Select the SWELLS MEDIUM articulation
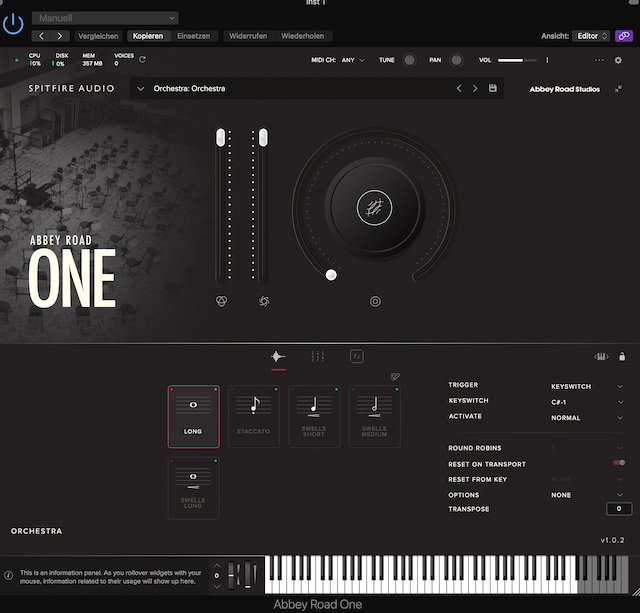 [374, 417]
